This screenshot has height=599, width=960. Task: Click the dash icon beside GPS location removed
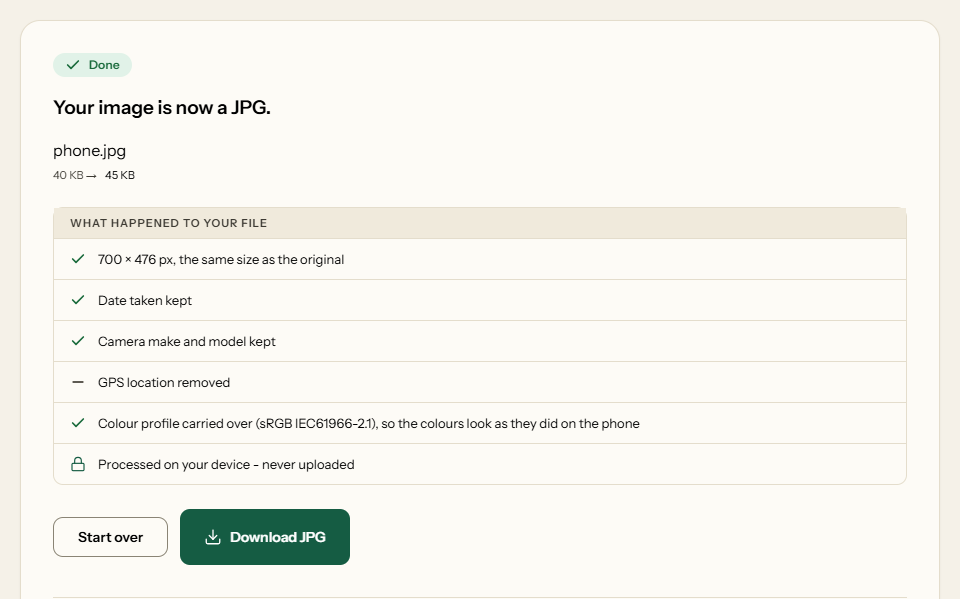pos(78,382)
